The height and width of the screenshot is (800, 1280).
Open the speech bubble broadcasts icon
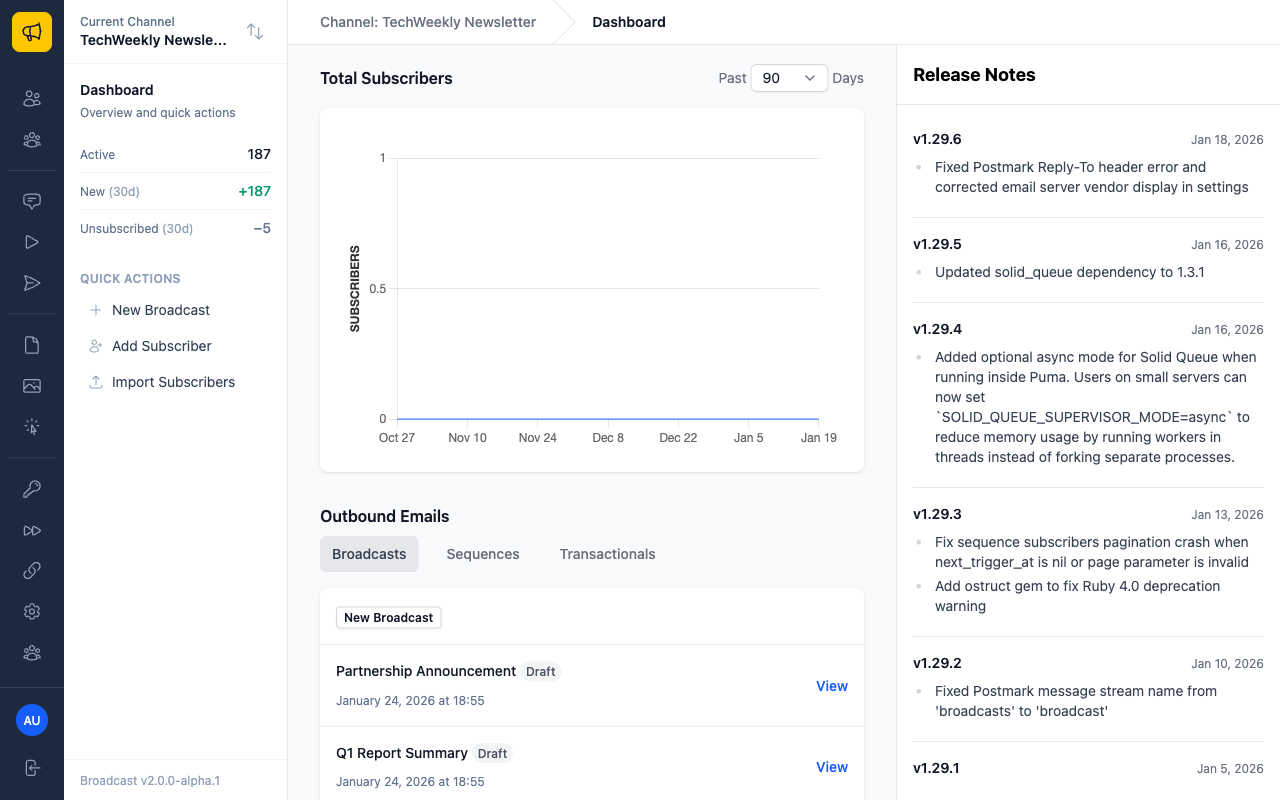point(32,200)
